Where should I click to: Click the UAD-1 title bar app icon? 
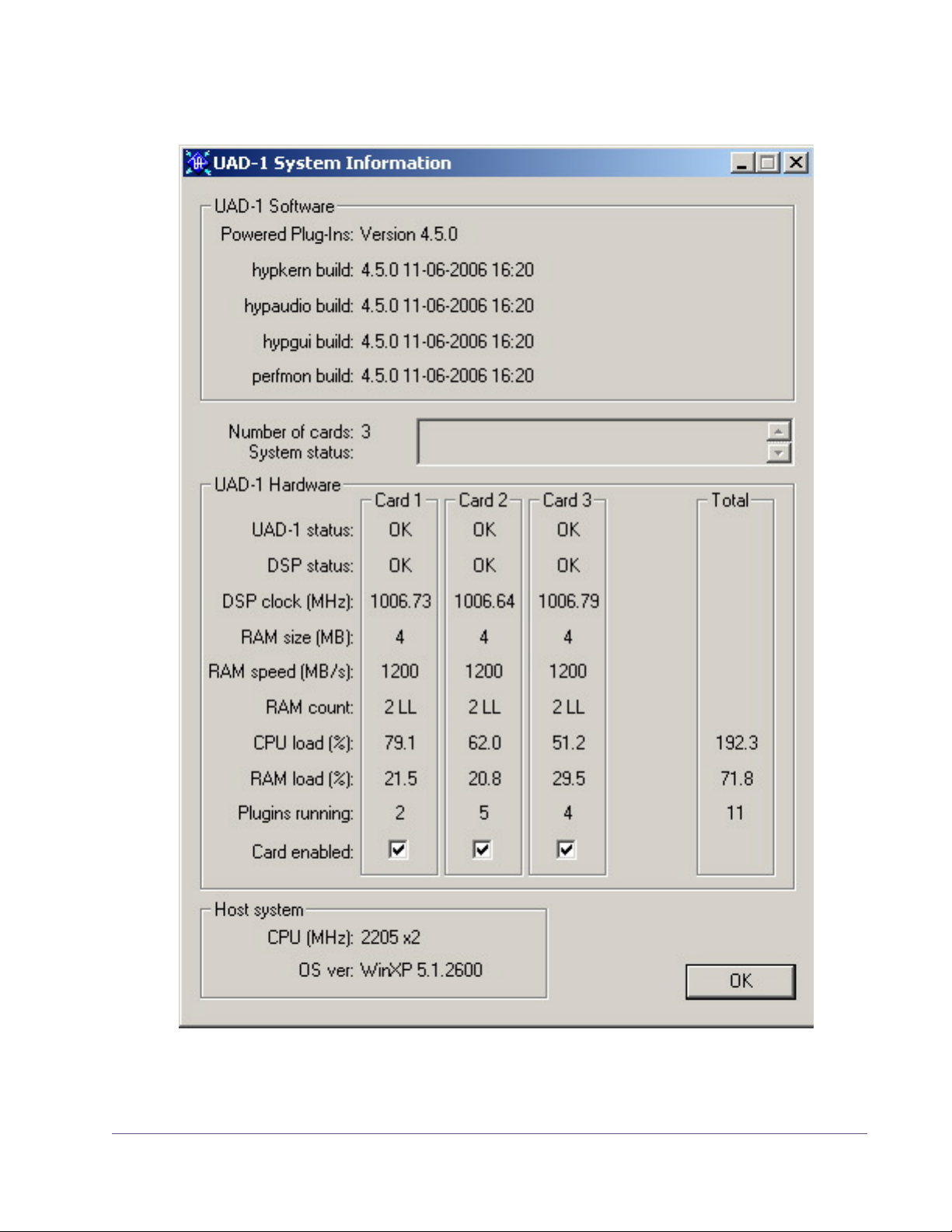click(x=197, y=162)
